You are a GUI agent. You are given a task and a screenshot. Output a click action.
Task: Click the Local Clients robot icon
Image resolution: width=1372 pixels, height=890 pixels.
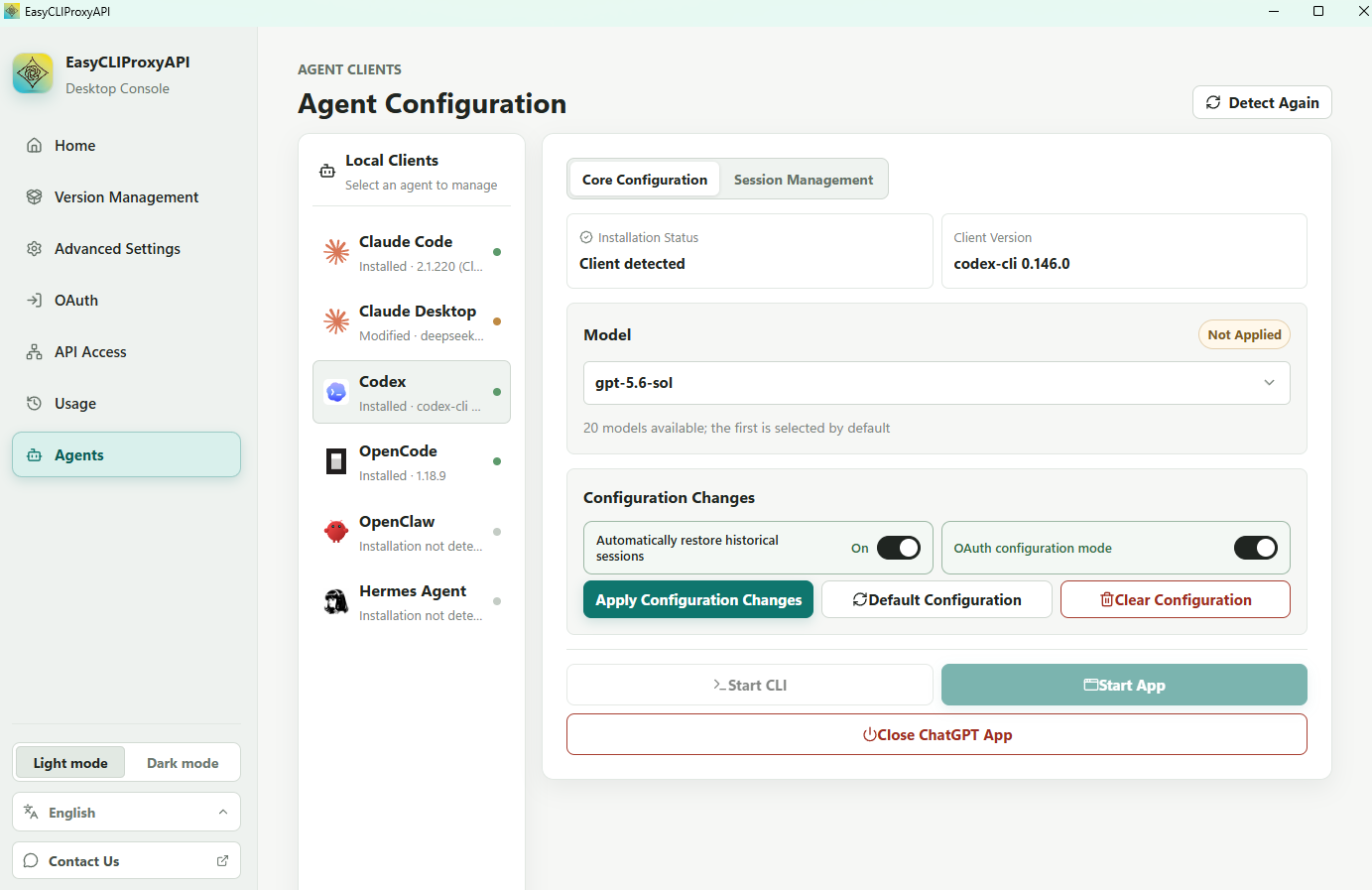(327, 171)
